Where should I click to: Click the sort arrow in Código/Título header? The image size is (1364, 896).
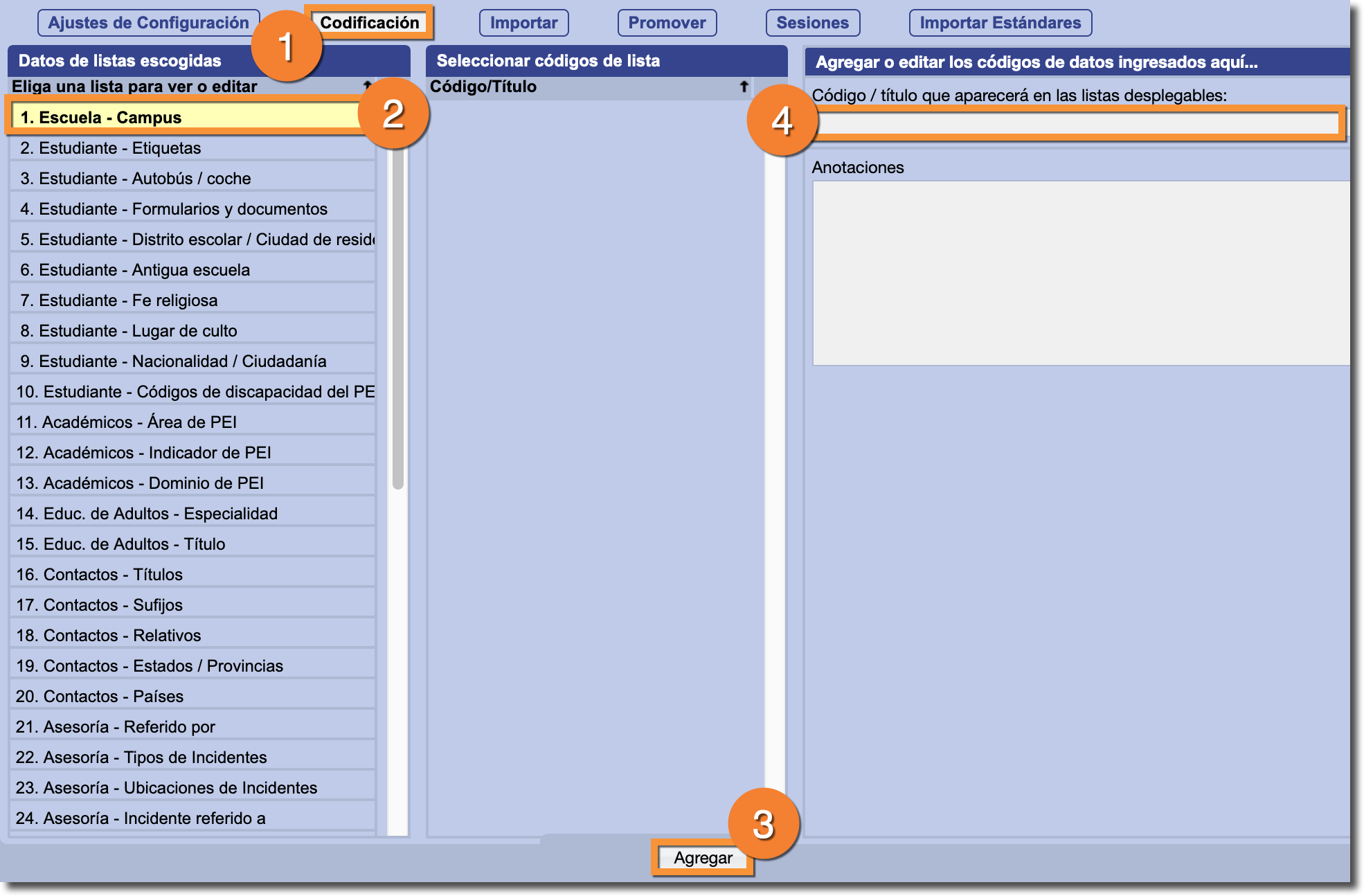tap(744, 87)
